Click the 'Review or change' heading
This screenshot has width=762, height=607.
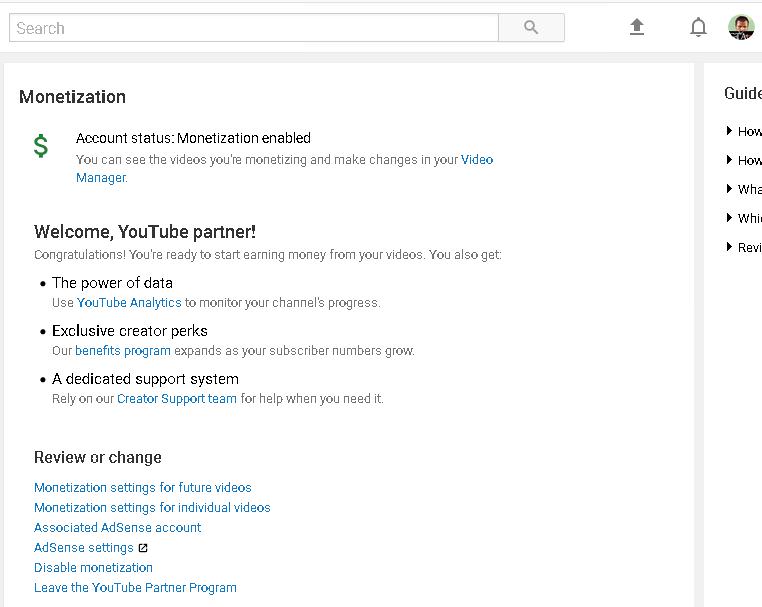98,457
